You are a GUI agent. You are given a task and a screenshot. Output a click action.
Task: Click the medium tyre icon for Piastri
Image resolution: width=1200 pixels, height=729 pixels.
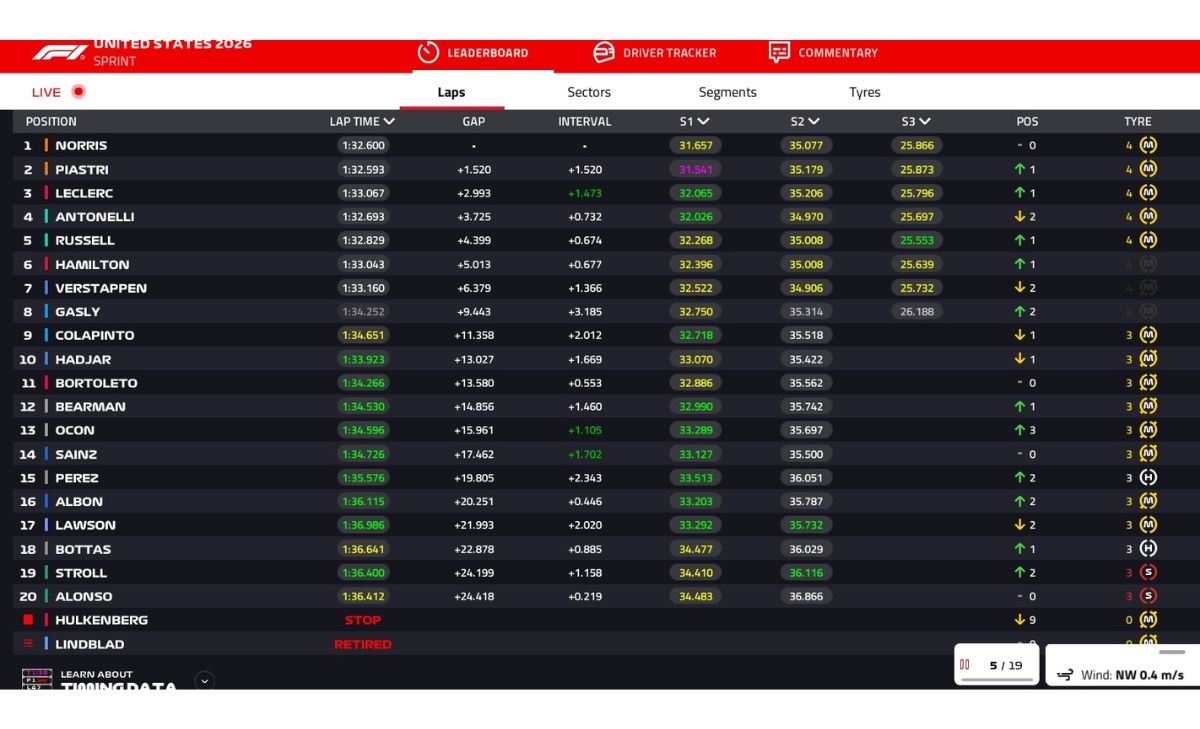click(1148, 169)
